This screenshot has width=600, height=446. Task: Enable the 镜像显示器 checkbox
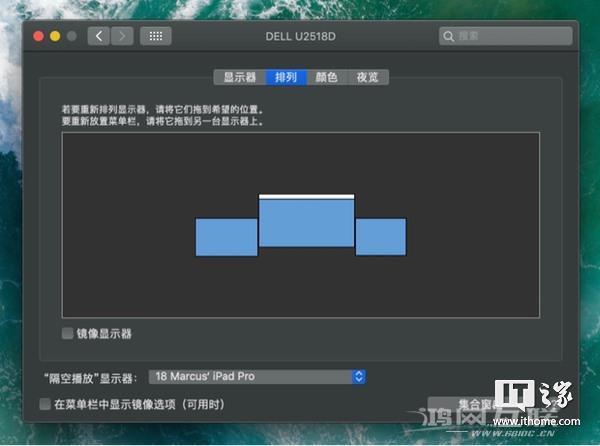[67, 333]
